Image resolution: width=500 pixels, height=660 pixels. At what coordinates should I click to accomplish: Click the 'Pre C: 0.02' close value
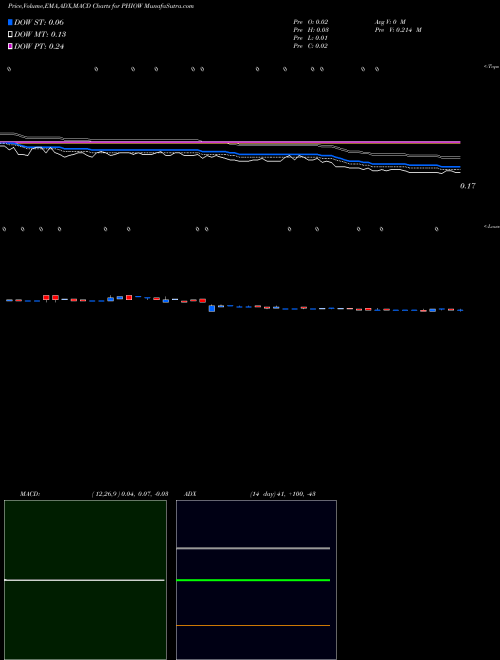tap(311, 46)
